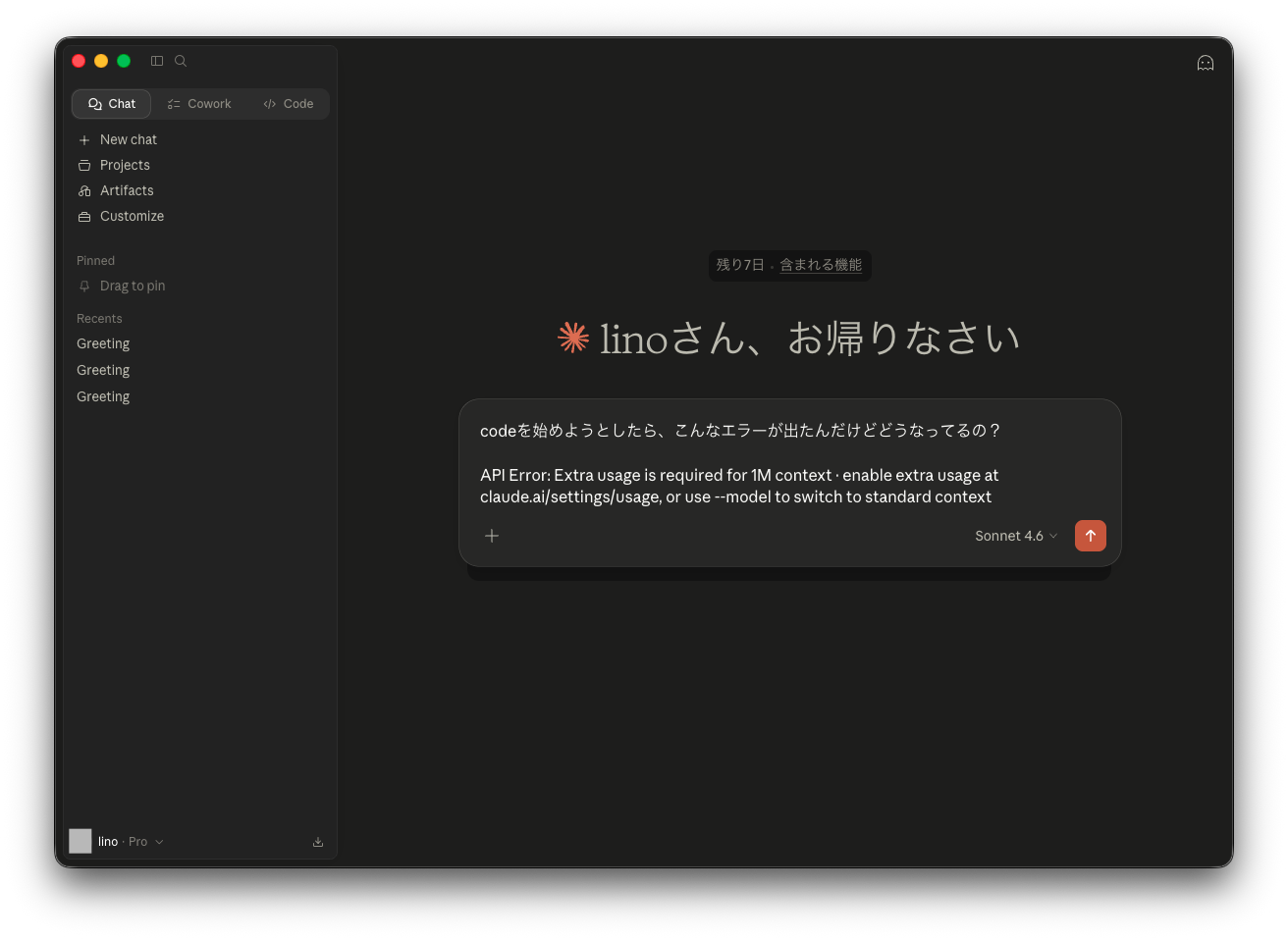Switch to the Chat tab
Screen dimensions: 1288x940
coord(112,104)
